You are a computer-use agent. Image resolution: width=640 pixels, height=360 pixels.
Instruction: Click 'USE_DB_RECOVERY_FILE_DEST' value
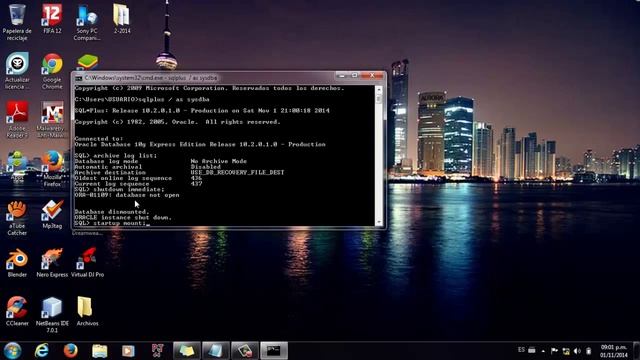click(x=237, y=172)
